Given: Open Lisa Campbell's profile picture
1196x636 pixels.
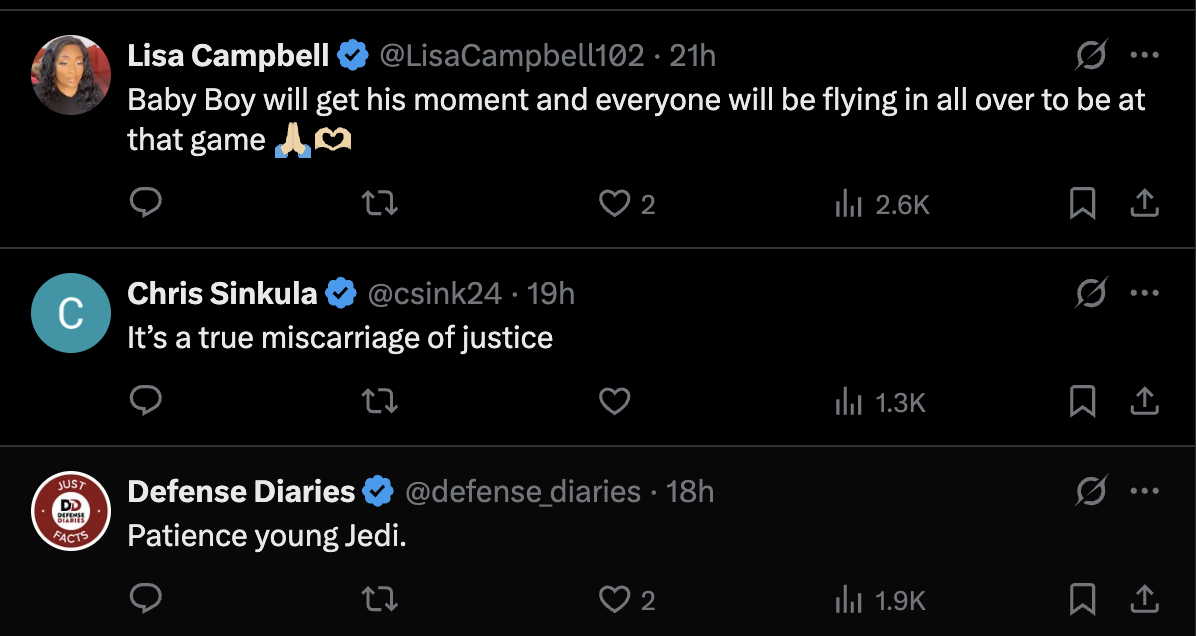Looking at the screenshot, I should click(70, 75).
